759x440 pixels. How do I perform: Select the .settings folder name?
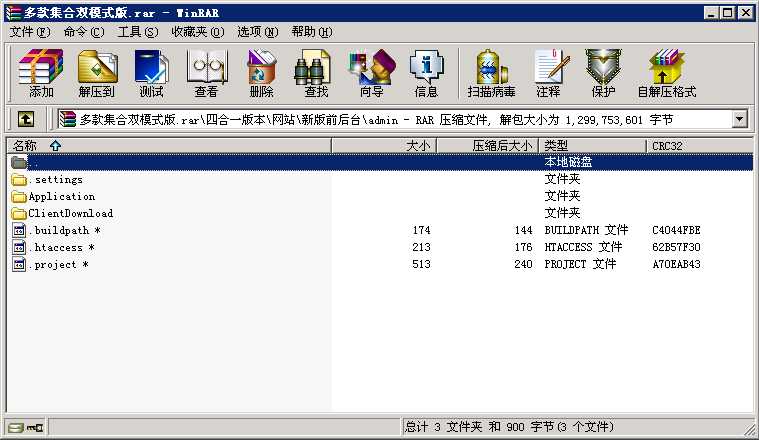point(56,180)
